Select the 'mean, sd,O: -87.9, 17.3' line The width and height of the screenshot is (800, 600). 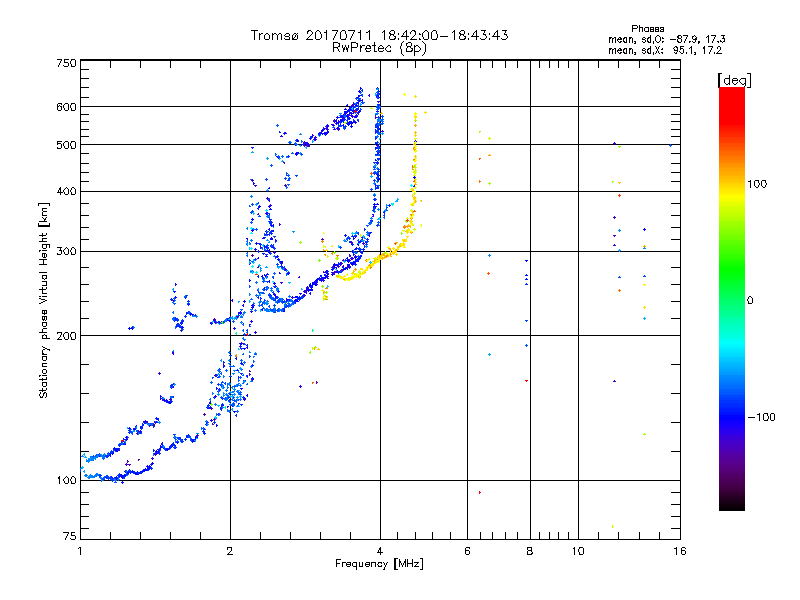[x=667, y=39]
